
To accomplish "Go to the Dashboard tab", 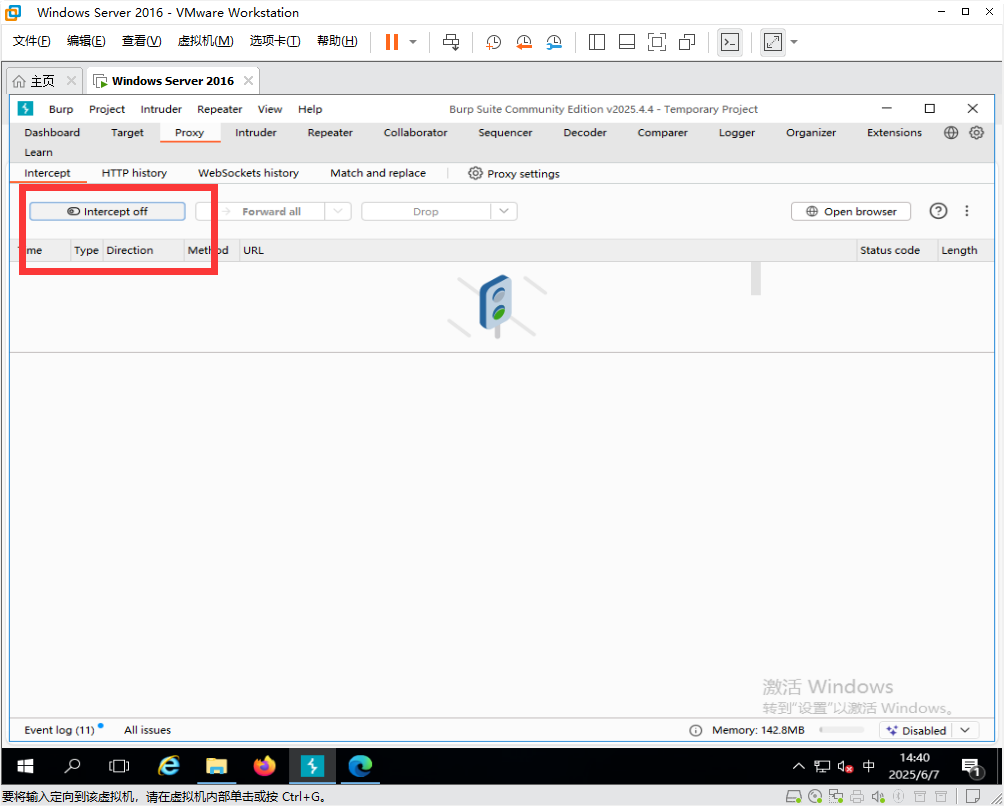I will pyautogui.click(x=52, y=133).
